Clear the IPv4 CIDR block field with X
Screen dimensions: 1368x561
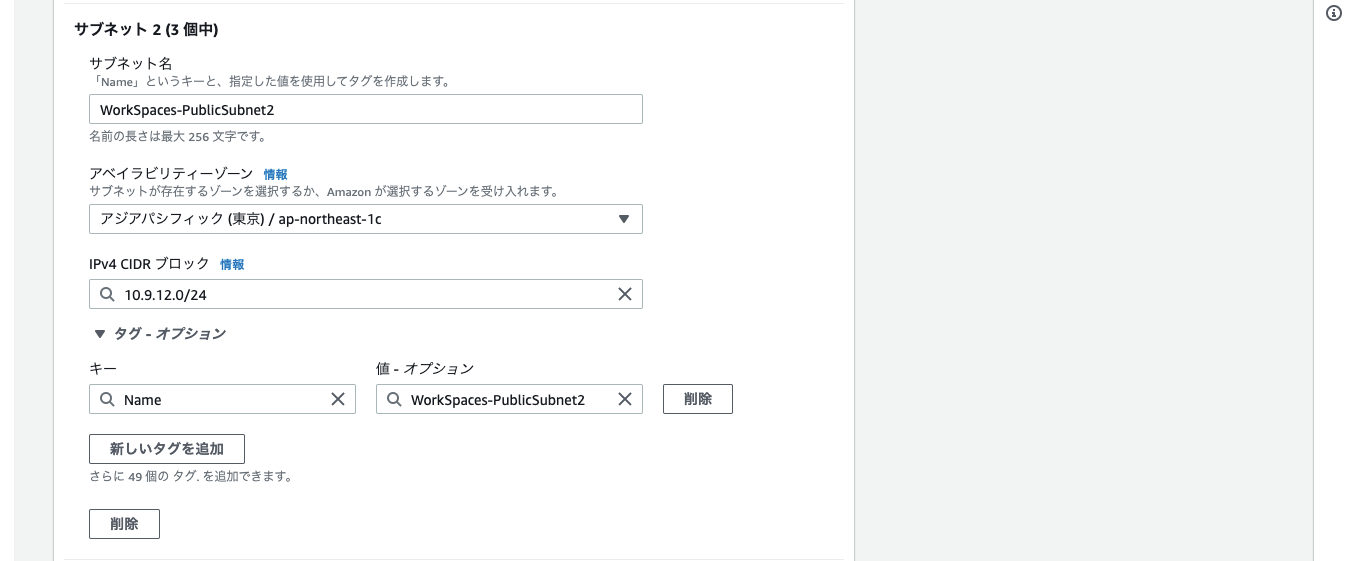pyautogui.click(x=625, y=294)
